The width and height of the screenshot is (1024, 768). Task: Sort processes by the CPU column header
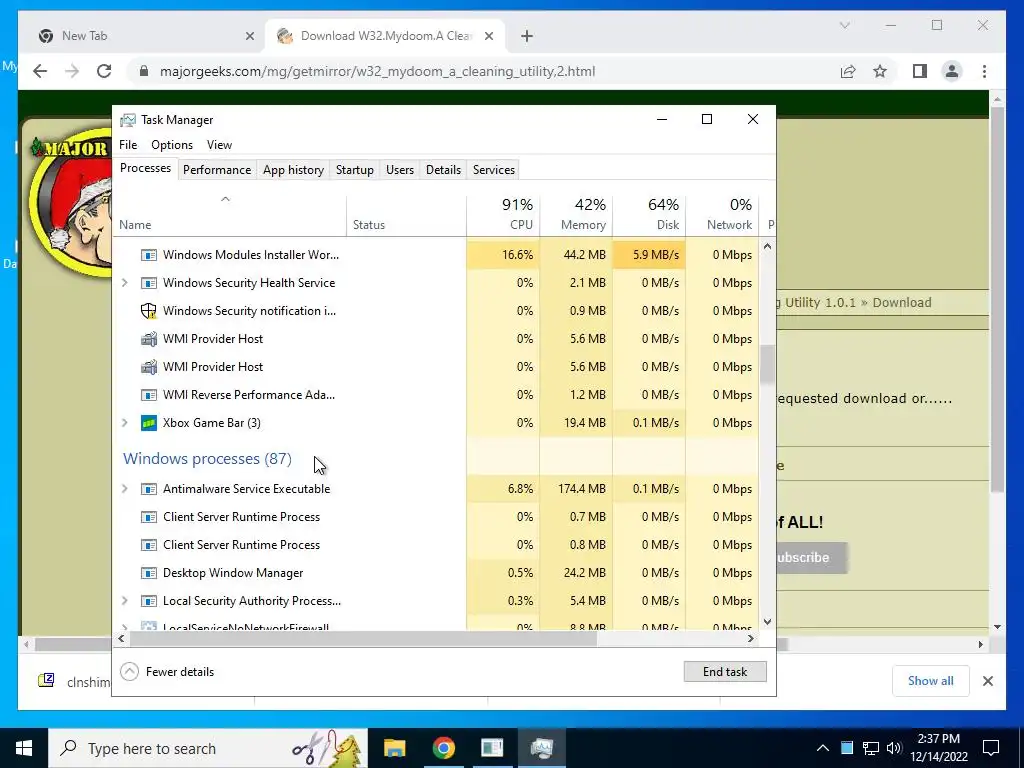503,214
